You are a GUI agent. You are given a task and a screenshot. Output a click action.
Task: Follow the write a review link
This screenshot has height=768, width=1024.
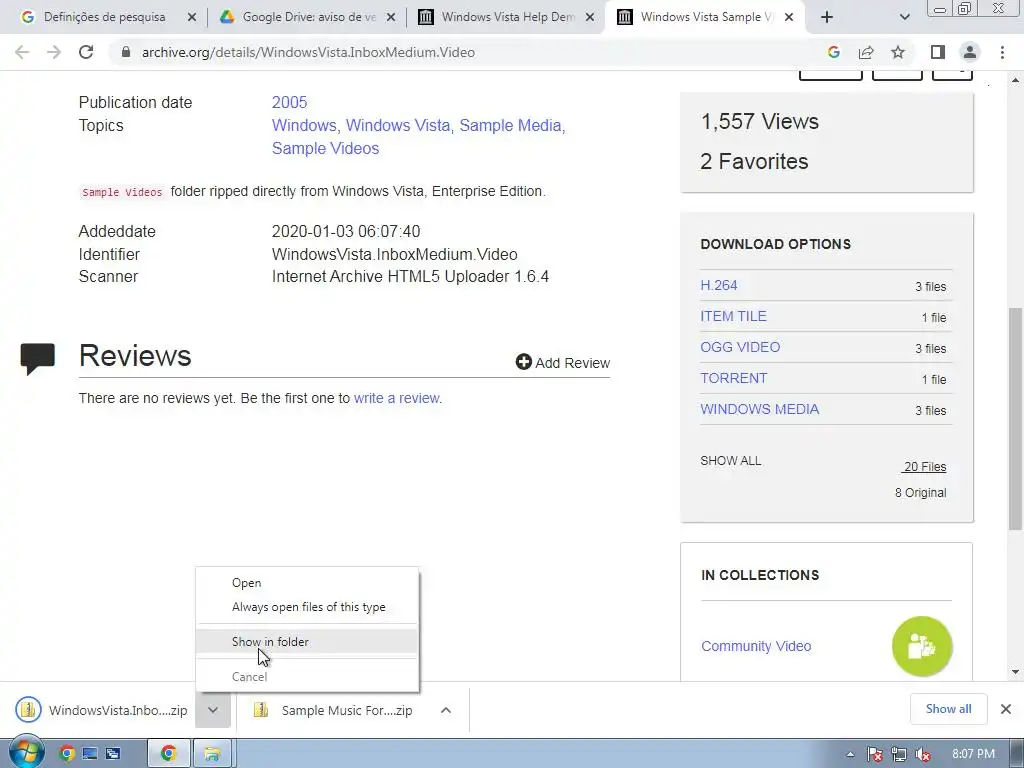[396, 398]
